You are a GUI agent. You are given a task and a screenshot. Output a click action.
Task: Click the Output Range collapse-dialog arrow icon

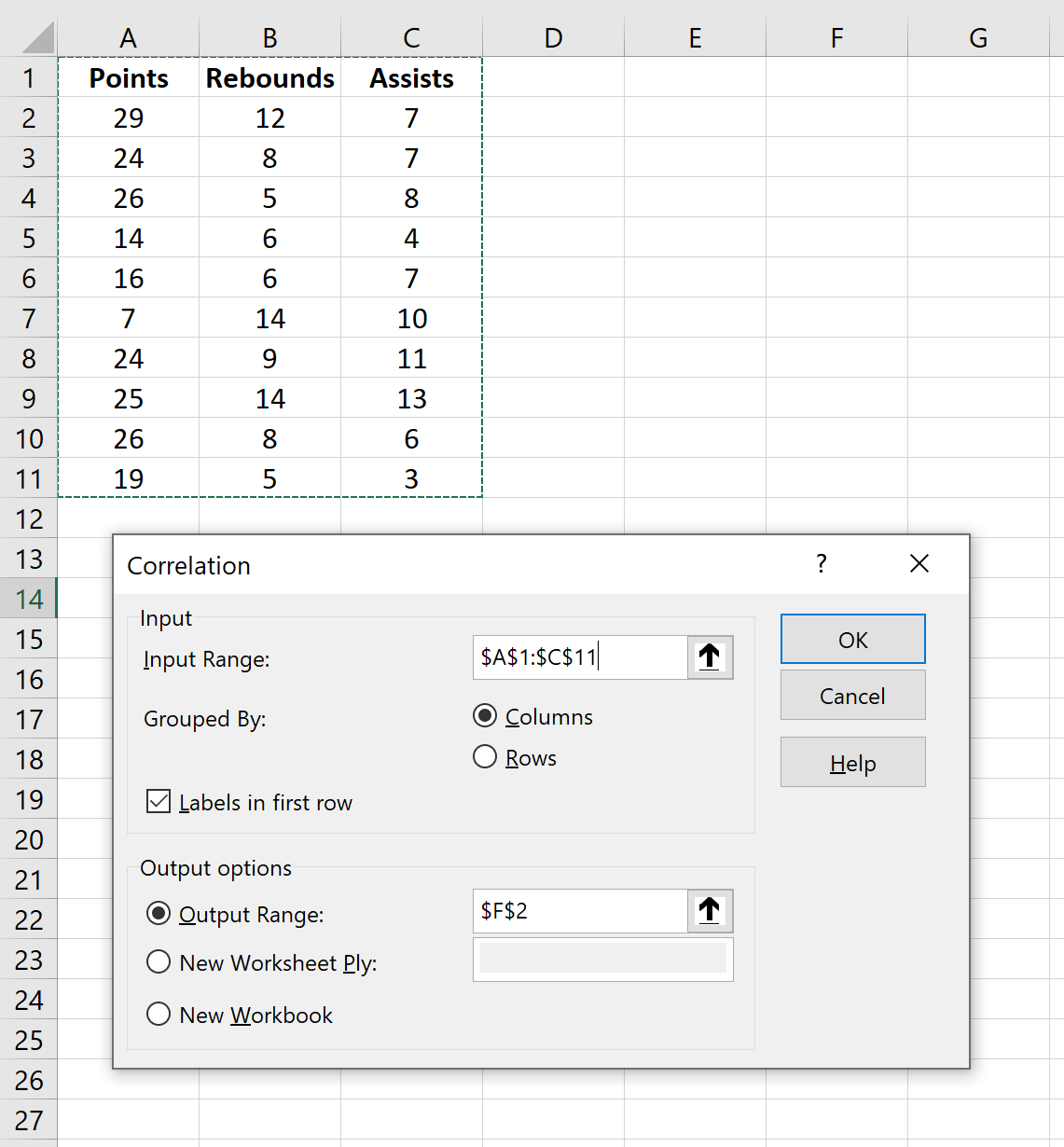tap(709, 911)
